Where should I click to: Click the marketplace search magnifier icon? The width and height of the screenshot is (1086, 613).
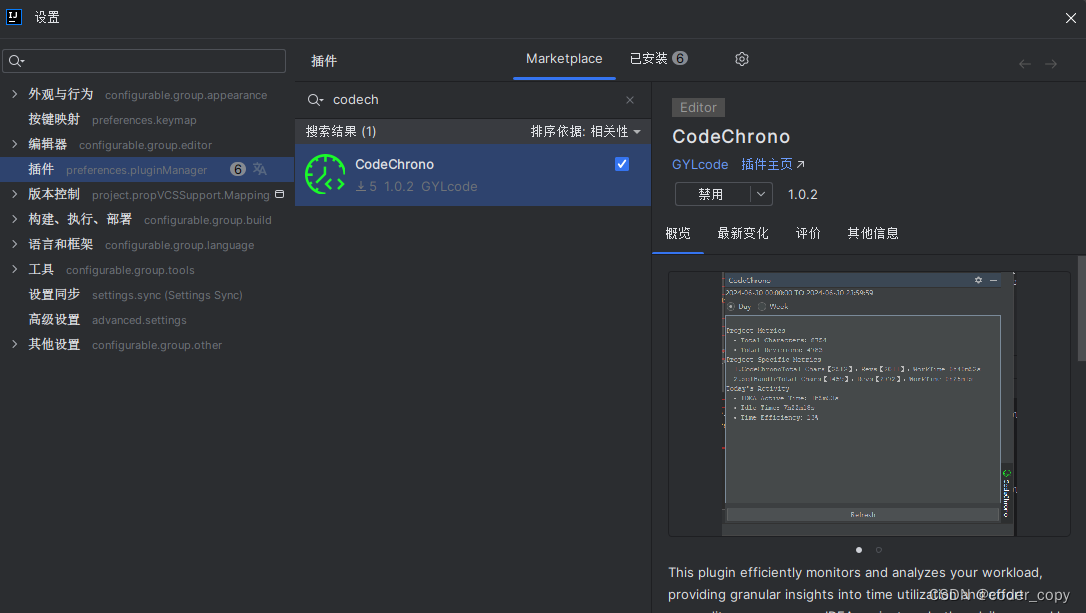click(315, 100)
